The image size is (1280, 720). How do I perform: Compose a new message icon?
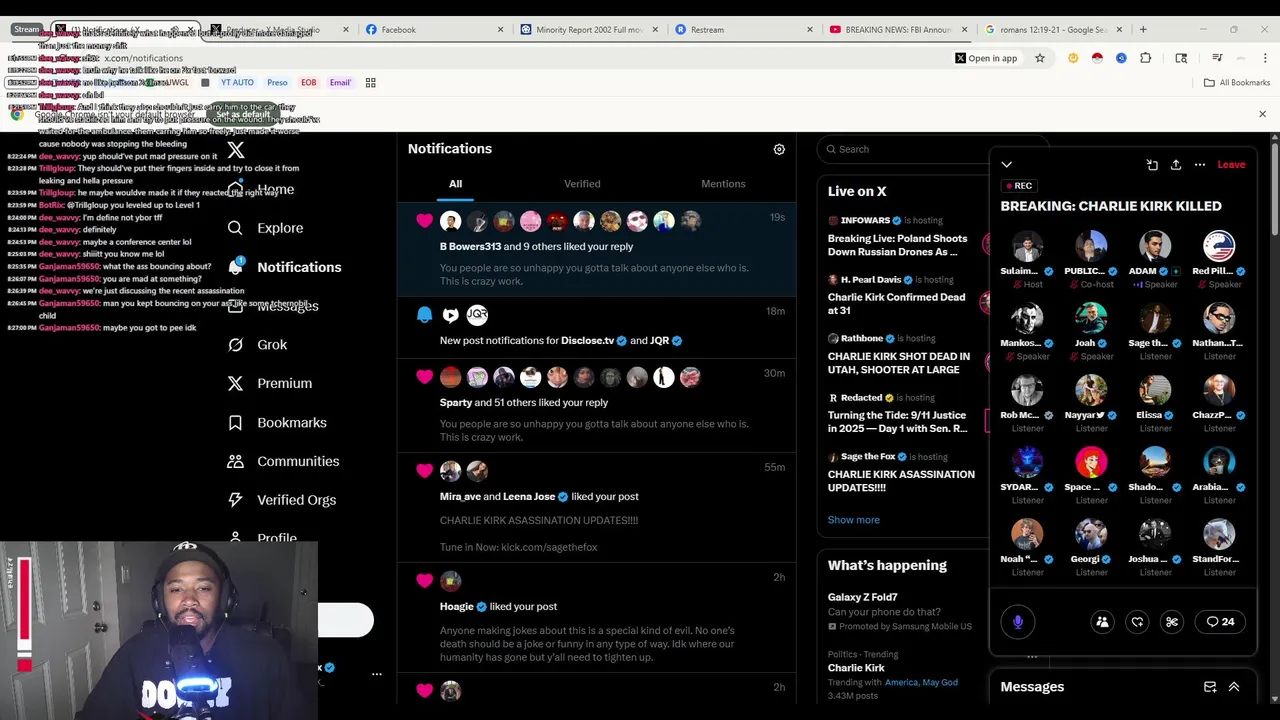(1210, 687)
